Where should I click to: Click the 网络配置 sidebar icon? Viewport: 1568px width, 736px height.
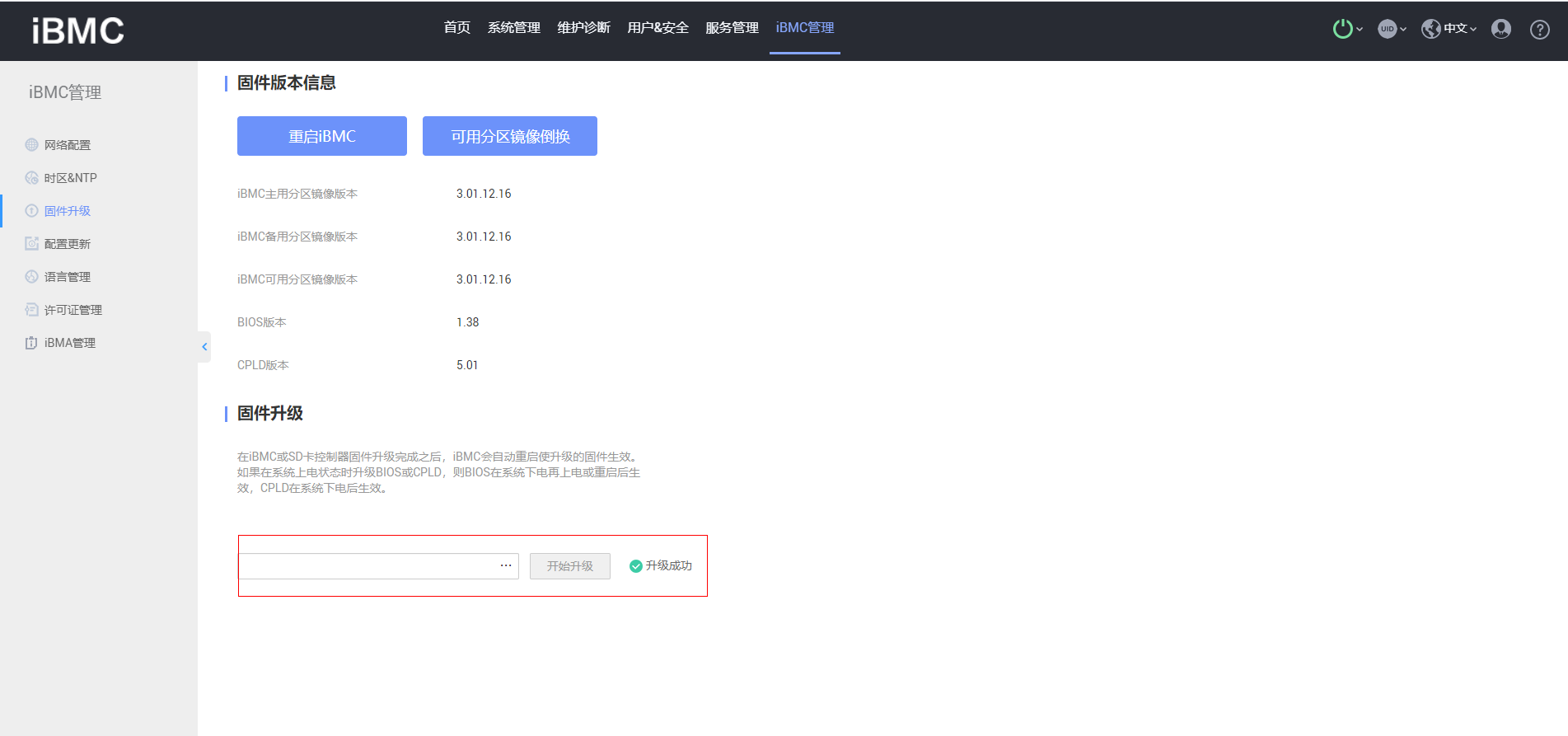click(x=31, y=145)
